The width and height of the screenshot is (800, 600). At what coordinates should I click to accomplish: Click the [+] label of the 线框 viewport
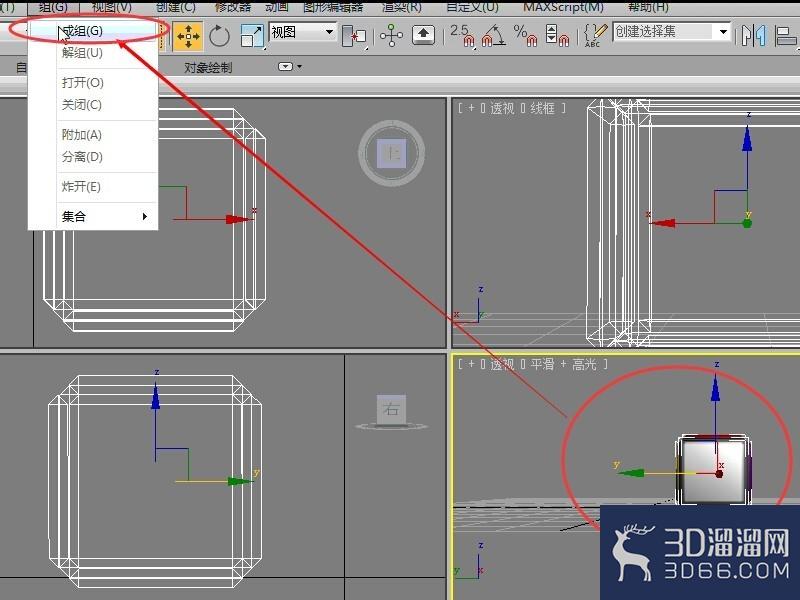pyautogui.click(x=471, y=108)
